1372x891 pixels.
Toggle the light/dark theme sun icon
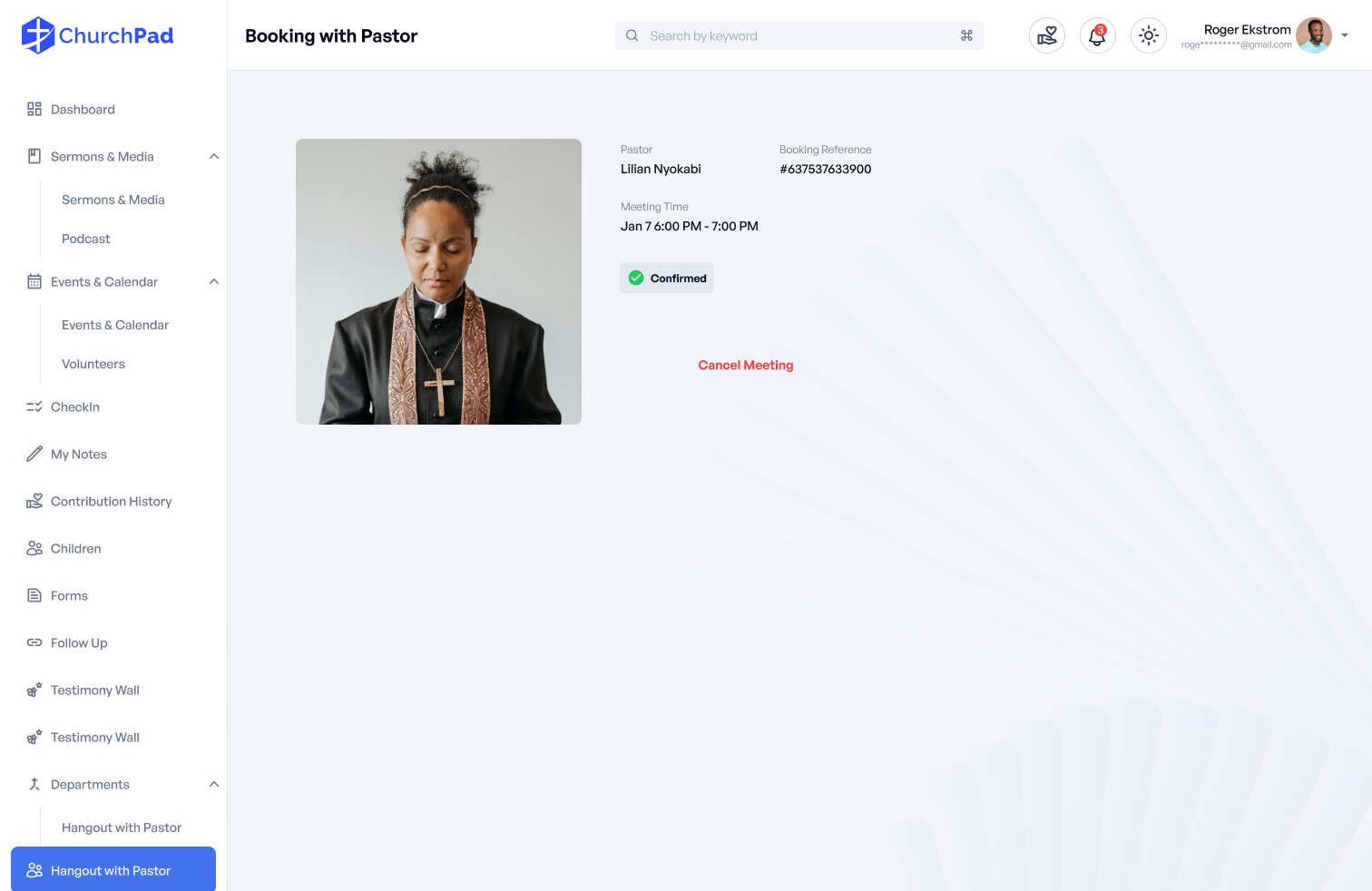(1148, 35)
